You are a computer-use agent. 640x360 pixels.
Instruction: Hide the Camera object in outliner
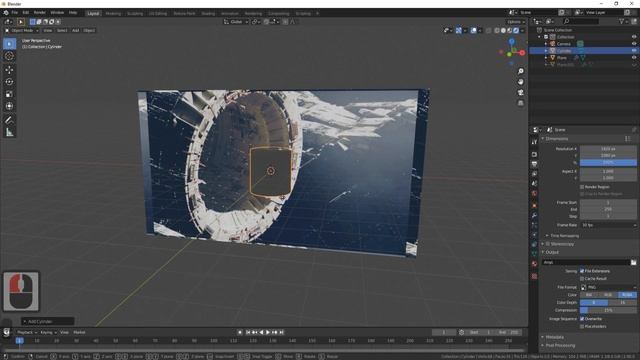(x=634, y=44)
